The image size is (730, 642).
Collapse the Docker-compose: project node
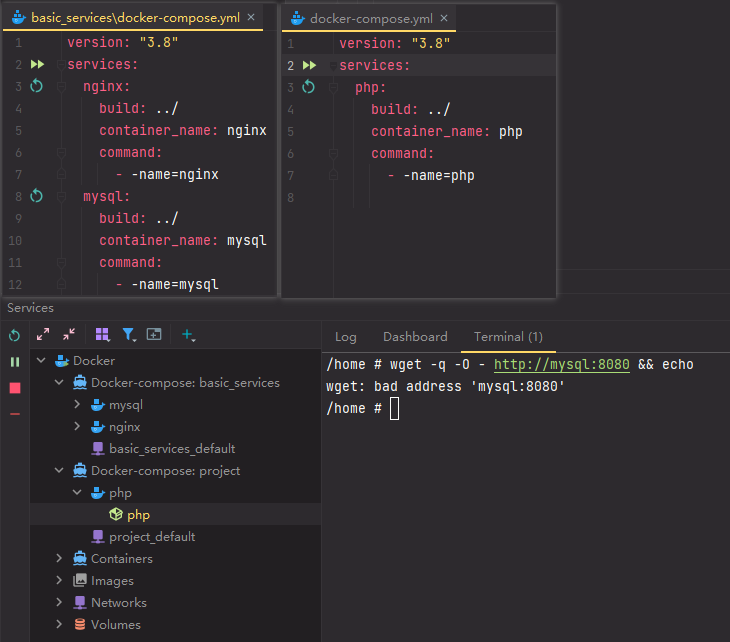[59, 471]
